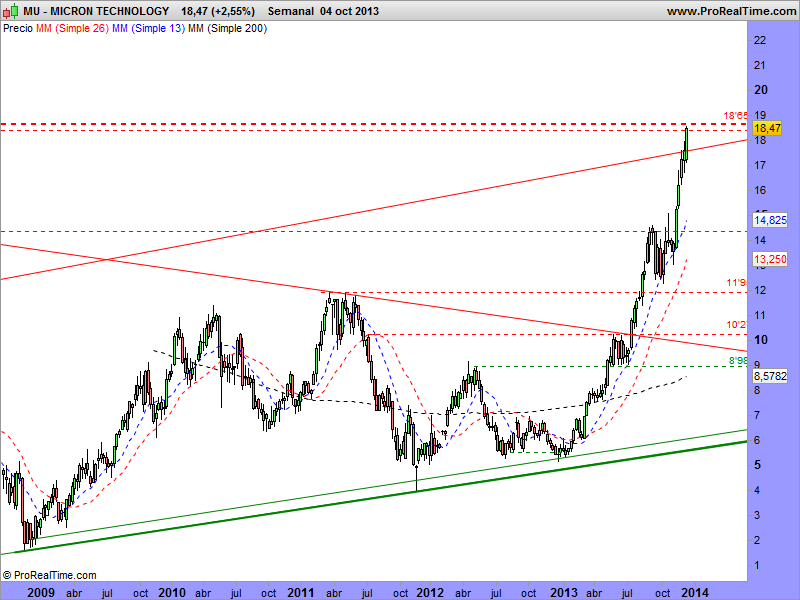800x600 pixels.
Task: Click price axis value 16
Action: click(760, 190)
